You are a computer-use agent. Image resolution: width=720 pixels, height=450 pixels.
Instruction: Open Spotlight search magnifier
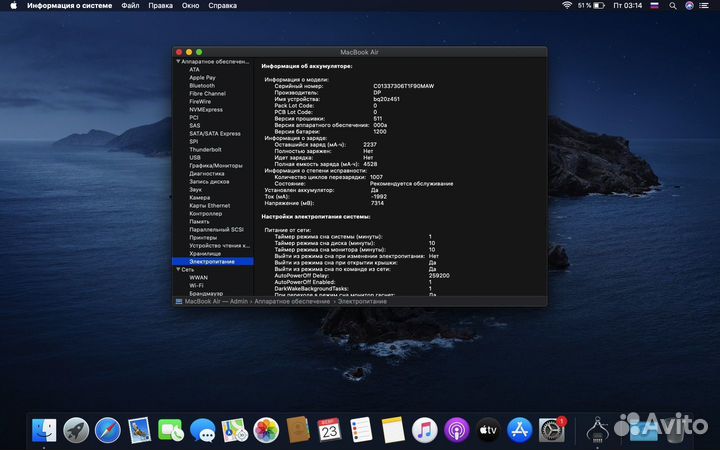(673, 6)
